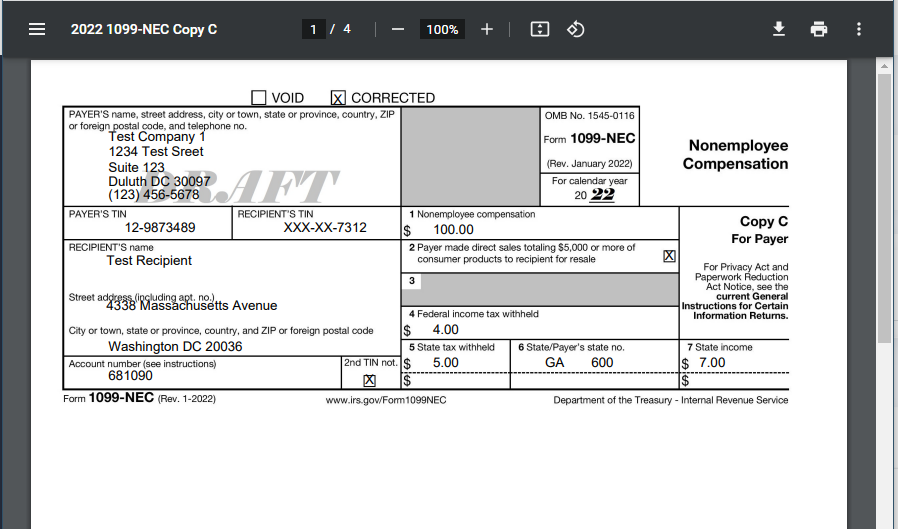The image size is (898, 529).
Task: Toggle the 2nd TIN not. checkbox
Action: (x=369, y=380)
